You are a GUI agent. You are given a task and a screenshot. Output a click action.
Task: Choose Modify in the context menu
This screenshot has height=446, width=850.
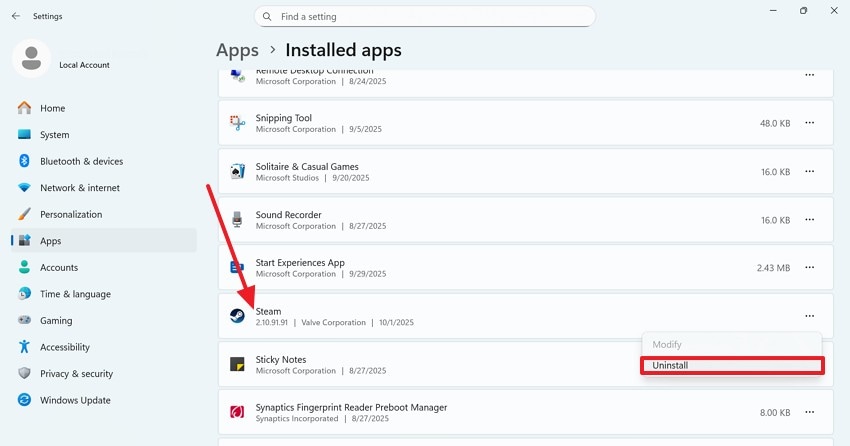pos(667,344)
